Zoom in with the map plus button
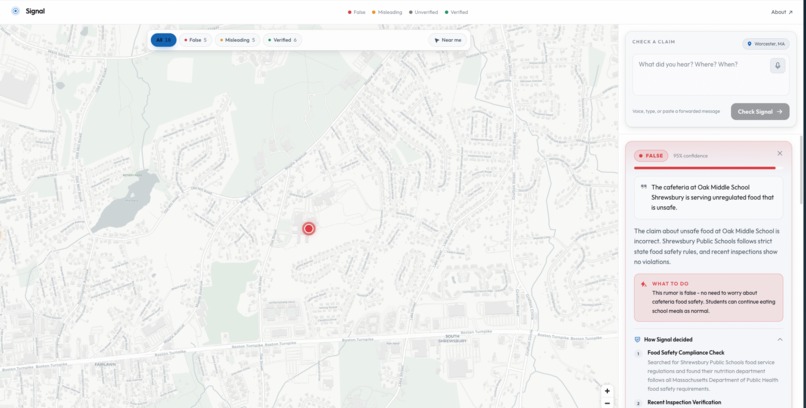Screen dimensions: 806x408 pos(607,391)
